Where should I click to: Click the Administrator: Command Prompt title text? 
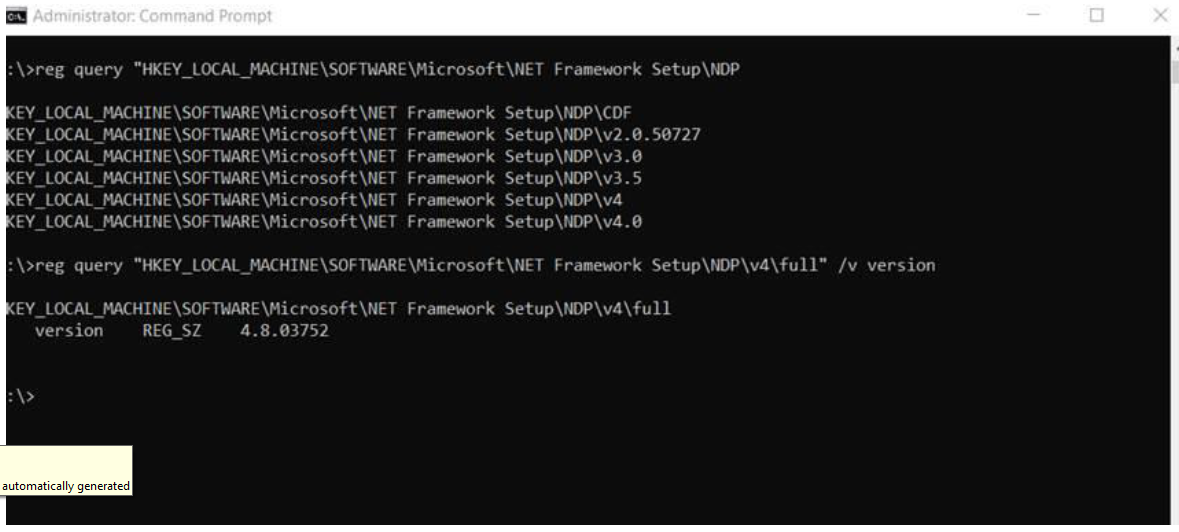153,16
